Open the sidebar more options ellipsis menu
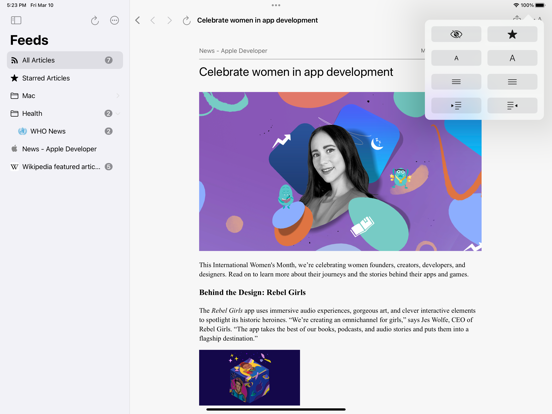 pyautogui.click(x=114, y=20)
